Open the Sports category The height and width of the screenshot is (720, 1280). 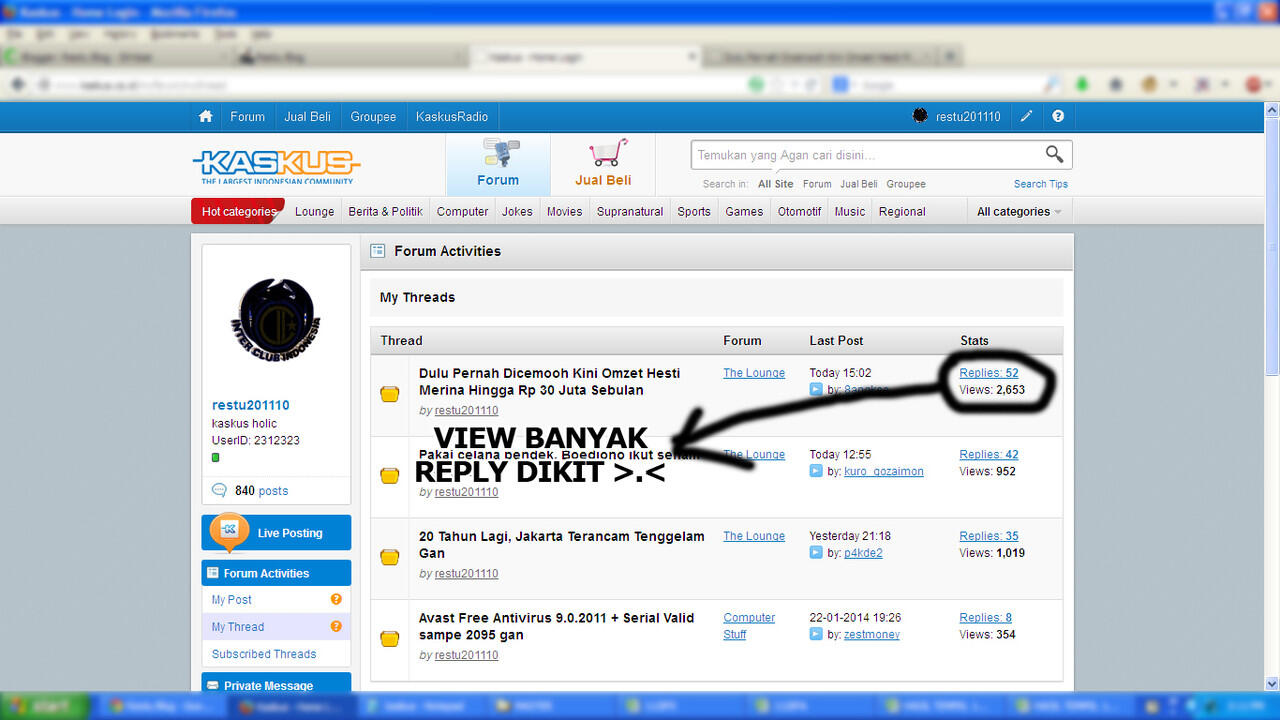(x=693, y=211)
